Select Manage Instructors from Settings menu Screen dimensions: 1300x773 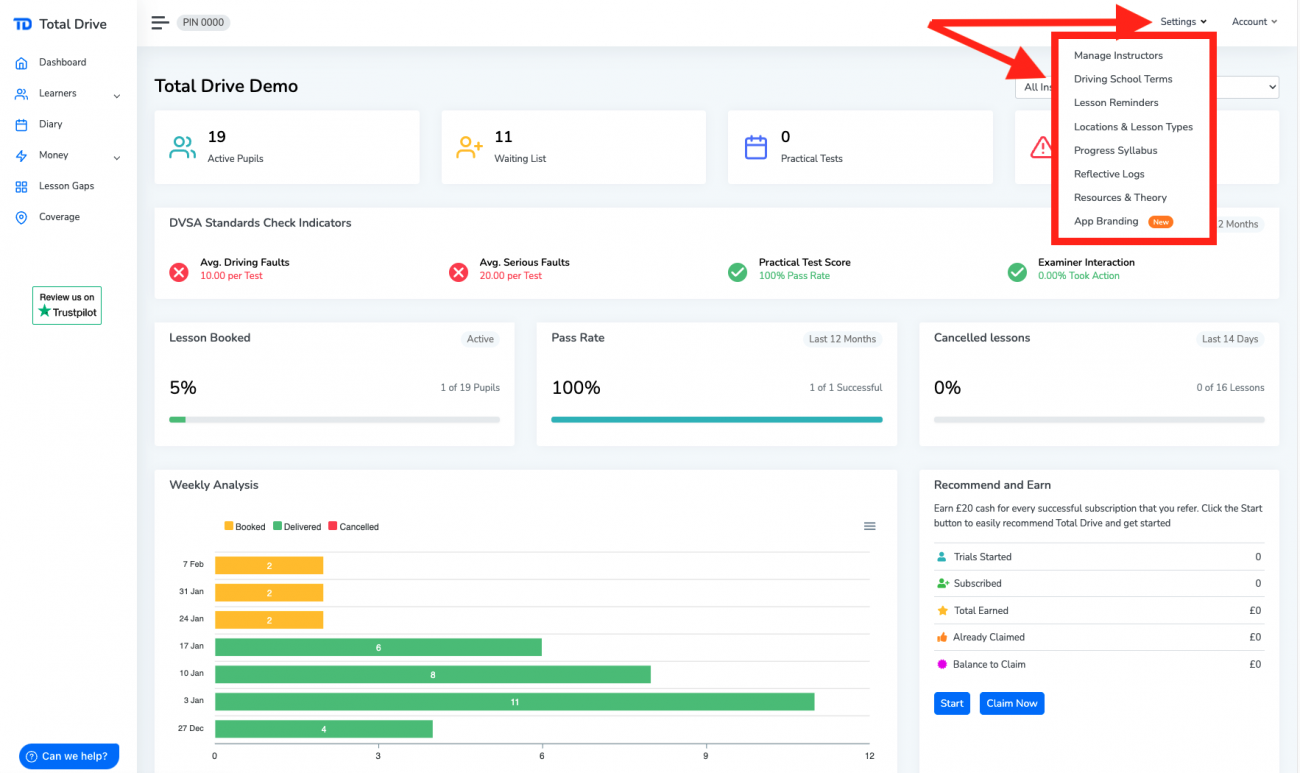(1118, 56)
